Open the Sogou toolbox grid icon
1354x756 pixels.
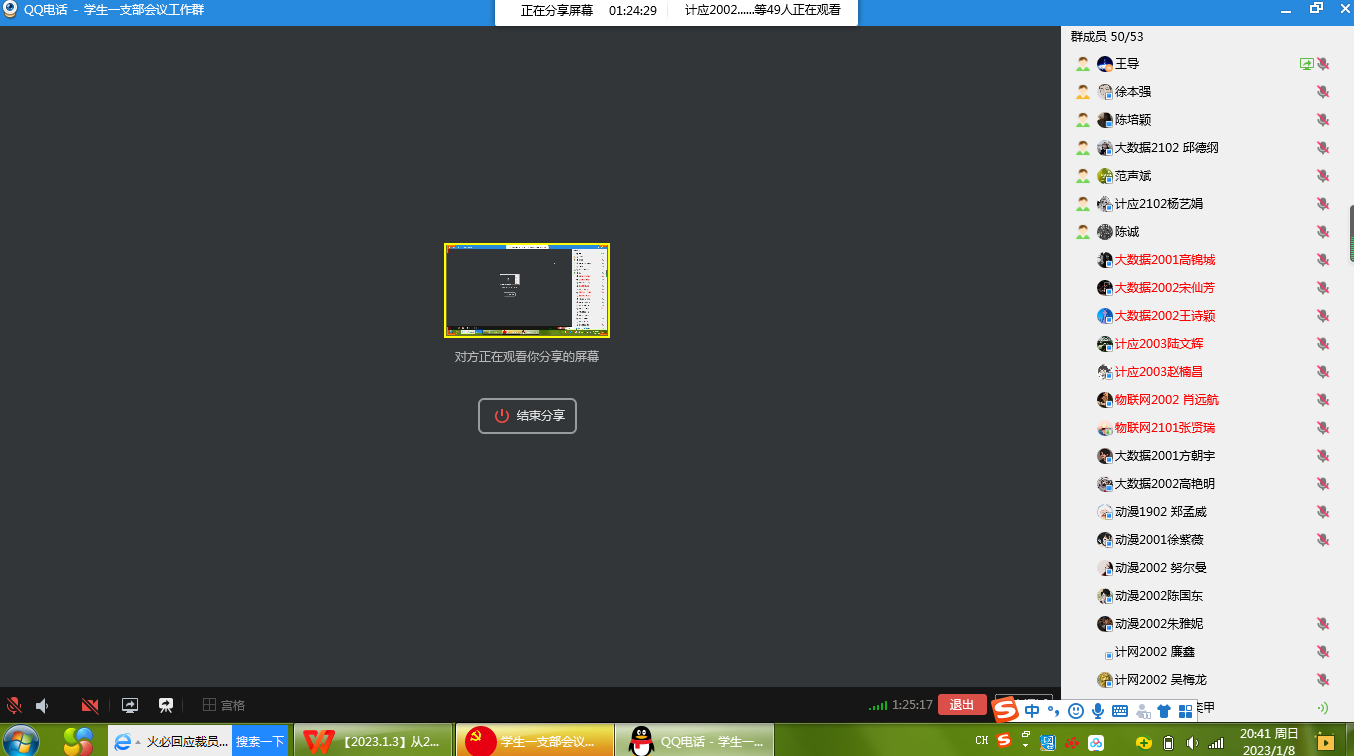(x=1186, y=711)
